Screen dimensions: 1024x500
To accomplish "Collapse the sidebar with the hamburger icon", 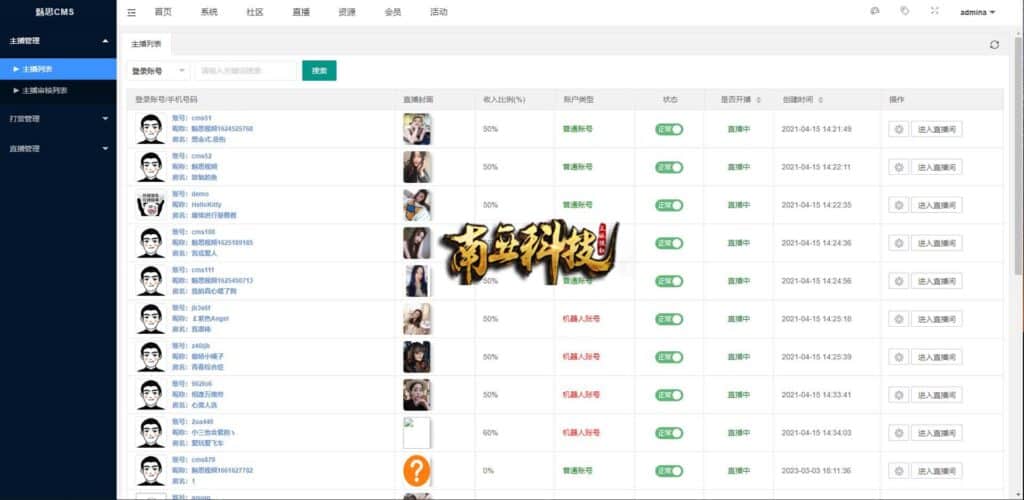I will (x=132, y=12).
